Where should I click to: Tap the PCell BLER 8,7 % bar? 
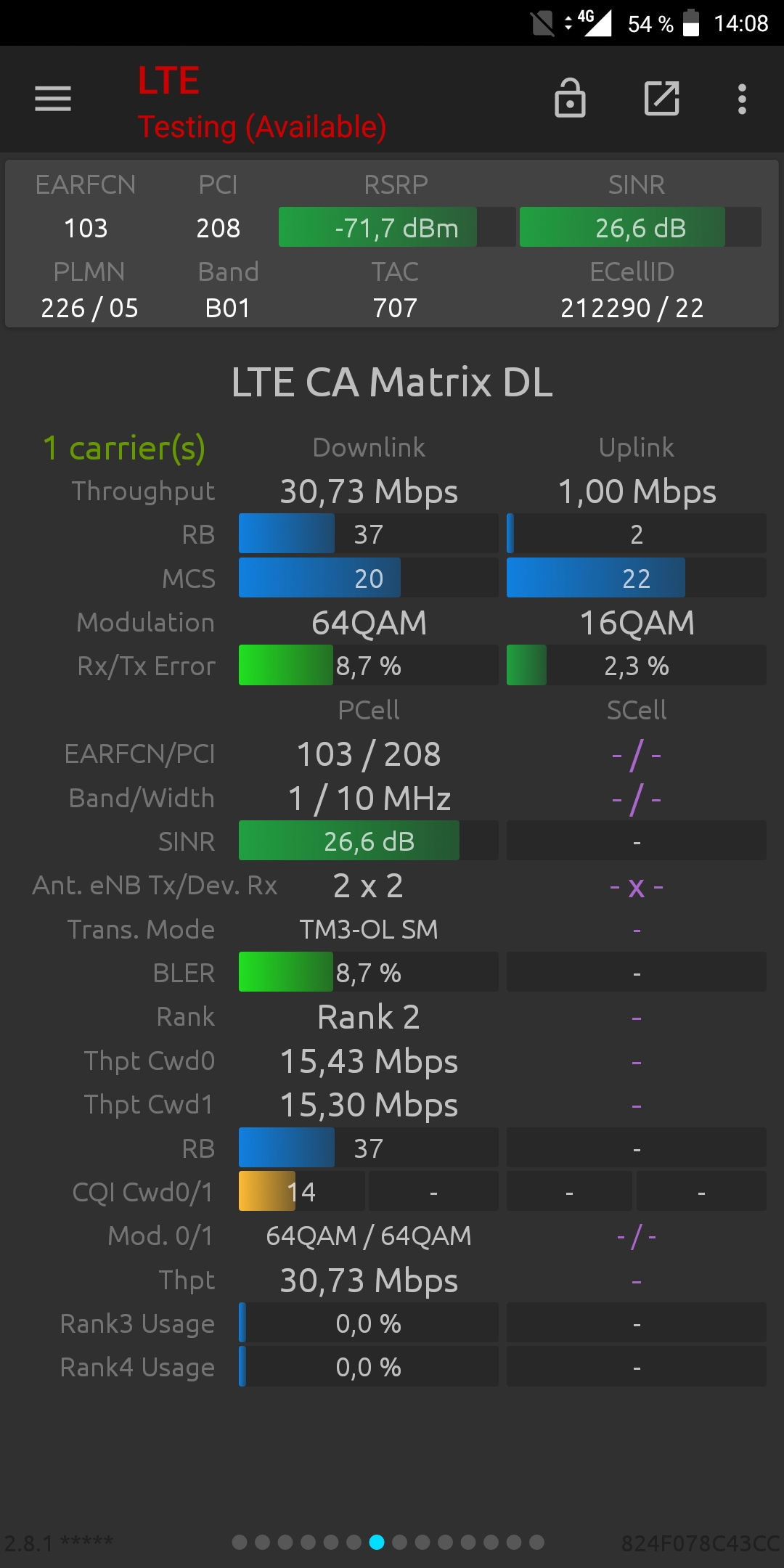point(368,971)
